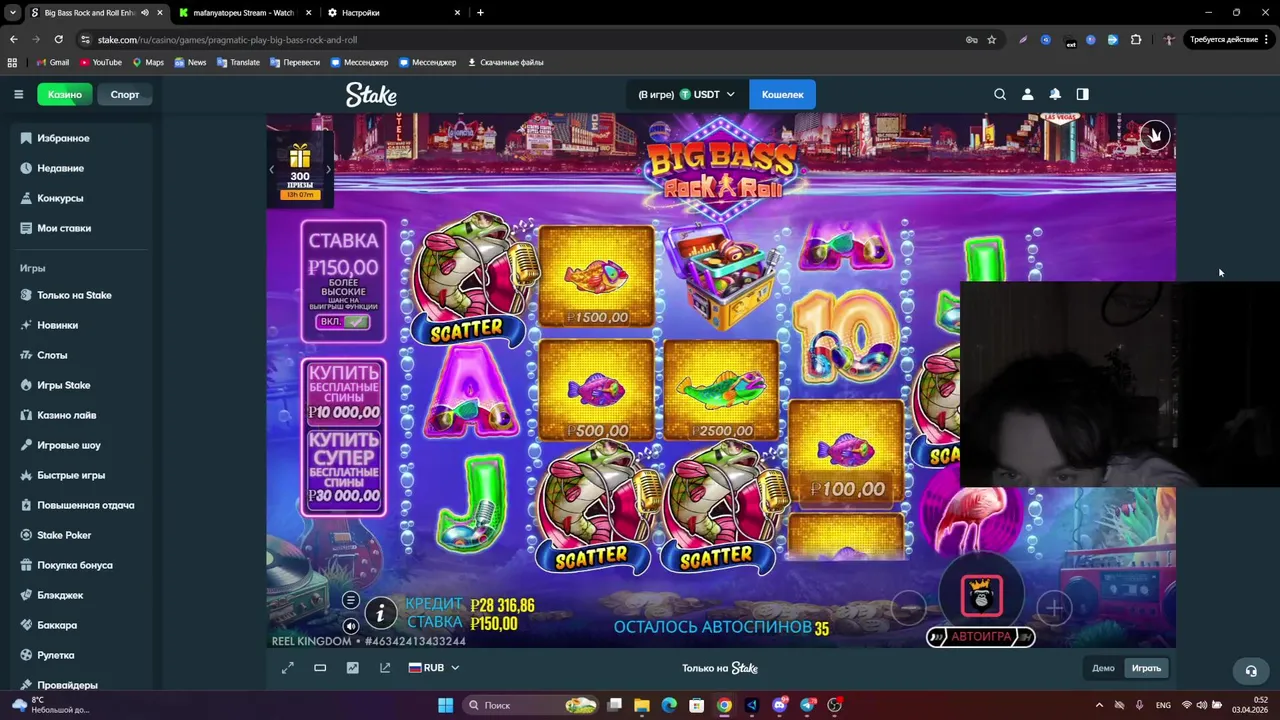Screen dimensions: 1280x720
Task: Toggle the ante bet ВКЛ switch
Action: click(x=344, y=322)
